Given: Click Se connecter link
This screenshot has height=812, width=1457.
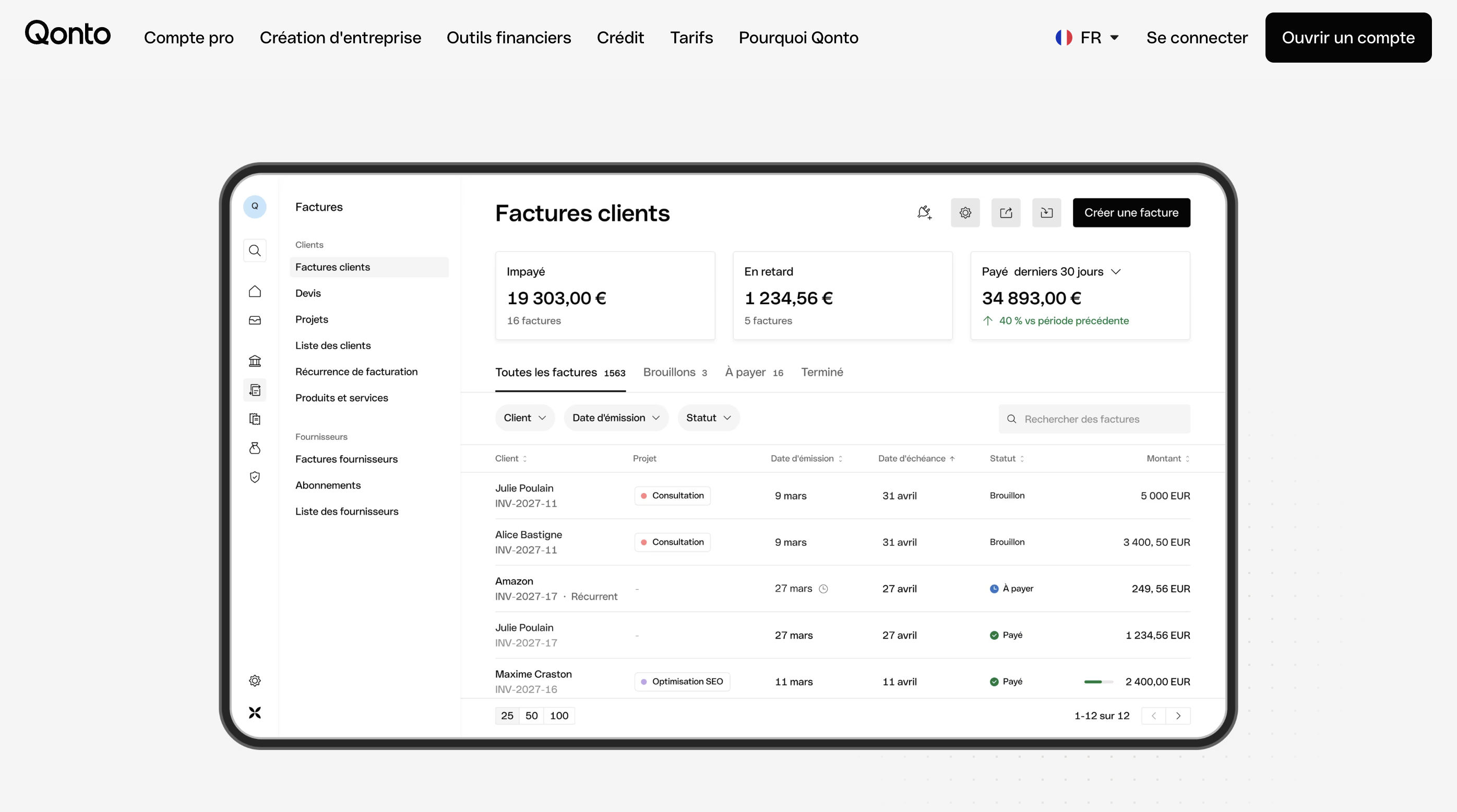Looking at the screenshot, I should [x=1197, y=38].
